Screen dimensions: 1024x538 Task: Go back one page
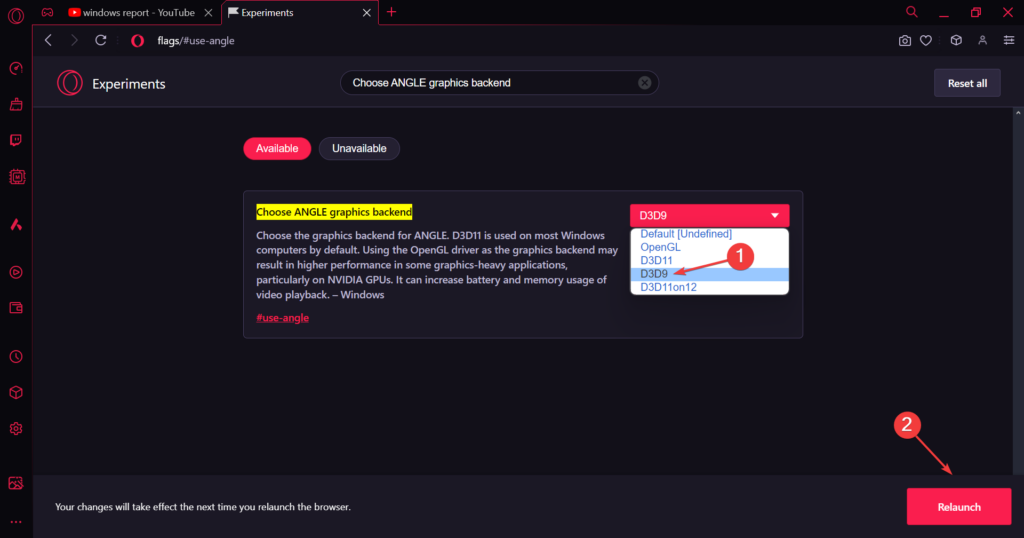(x=48, y=40)
